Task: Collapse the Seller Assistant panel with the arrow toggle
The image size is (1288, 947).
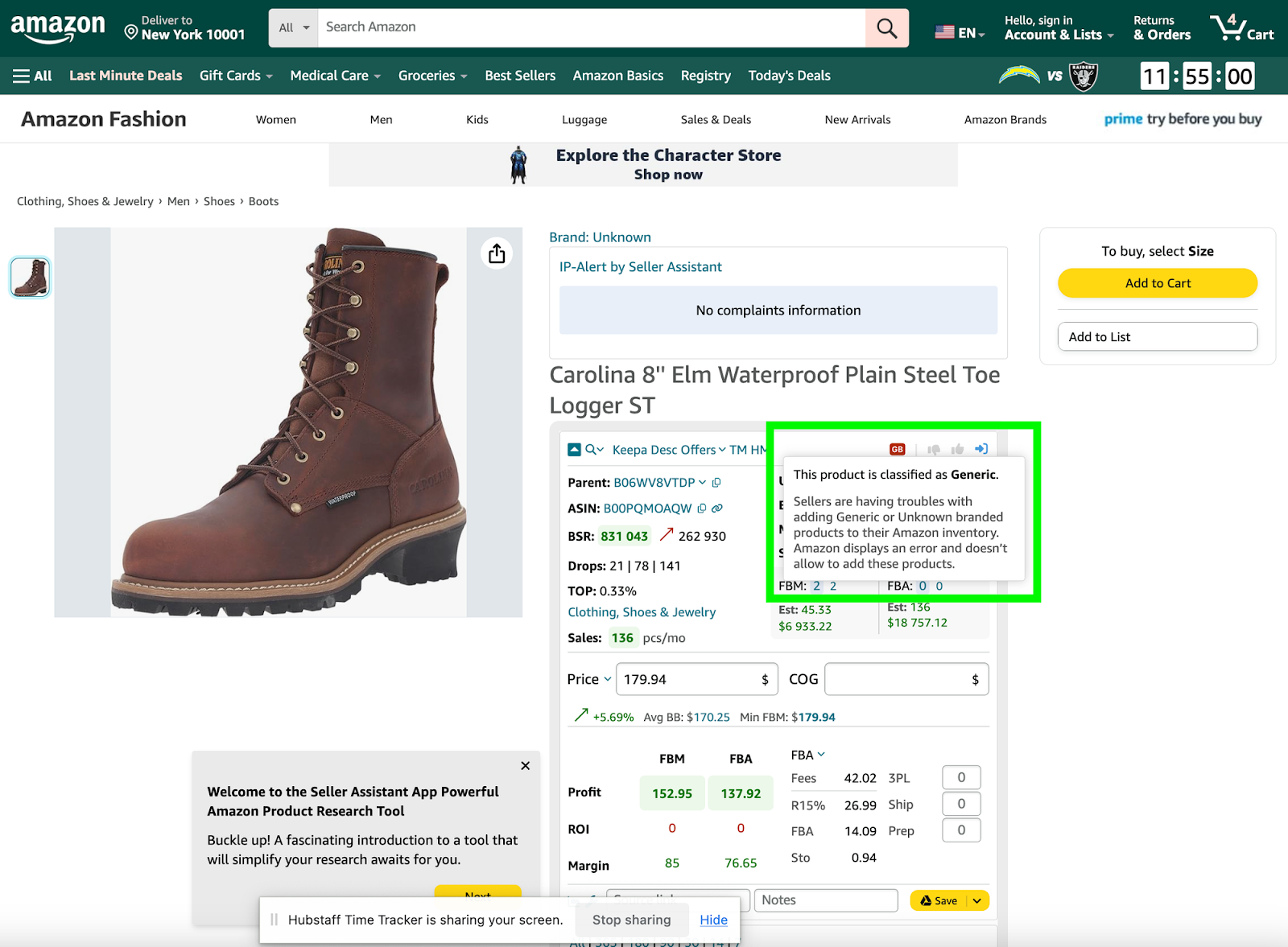Action: tap(573, 449)
